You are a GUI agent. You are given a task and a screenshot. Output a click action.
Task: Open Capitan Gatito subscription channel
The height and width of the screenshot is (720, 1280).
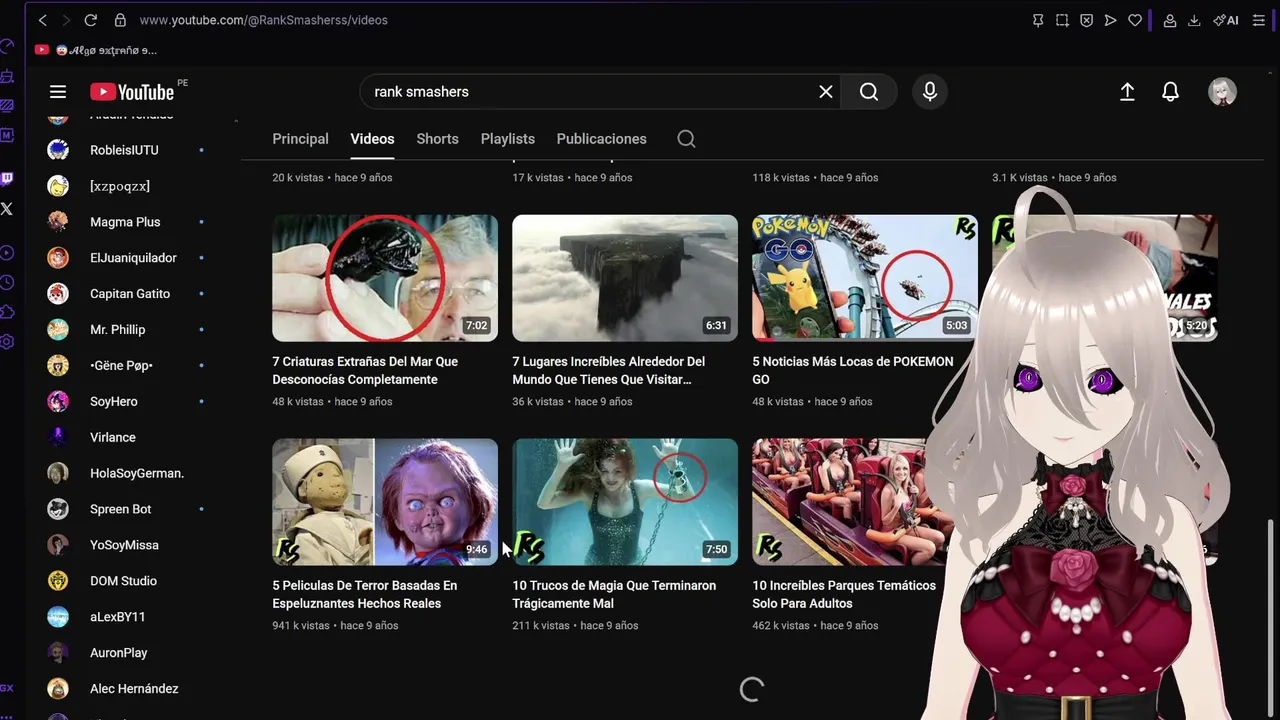click(x=128, y=294)
